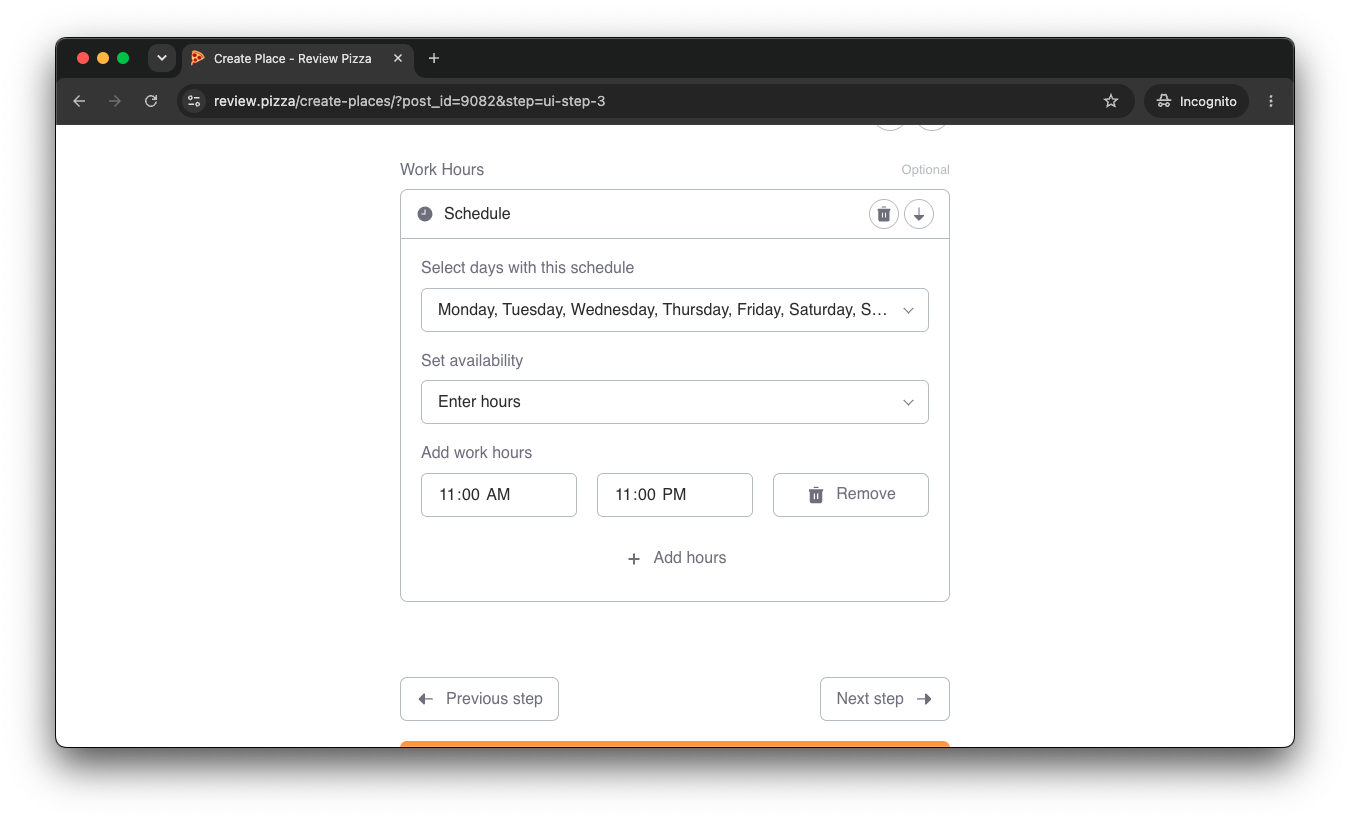
Task: Click the clock icon beside Schedule
Action: 425,214
